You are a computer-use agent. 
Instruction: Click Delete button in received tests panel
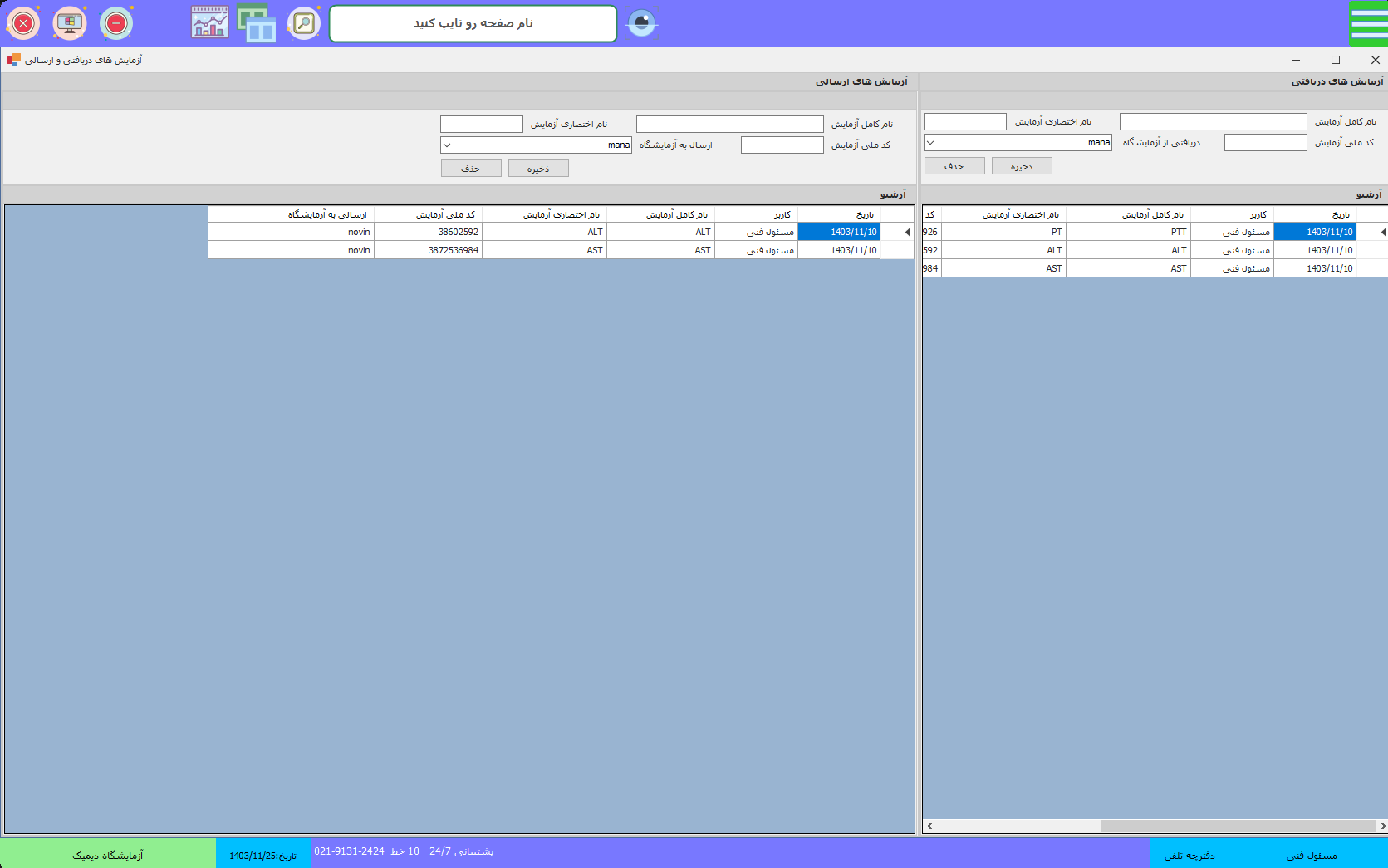click(x=954, y=166)
